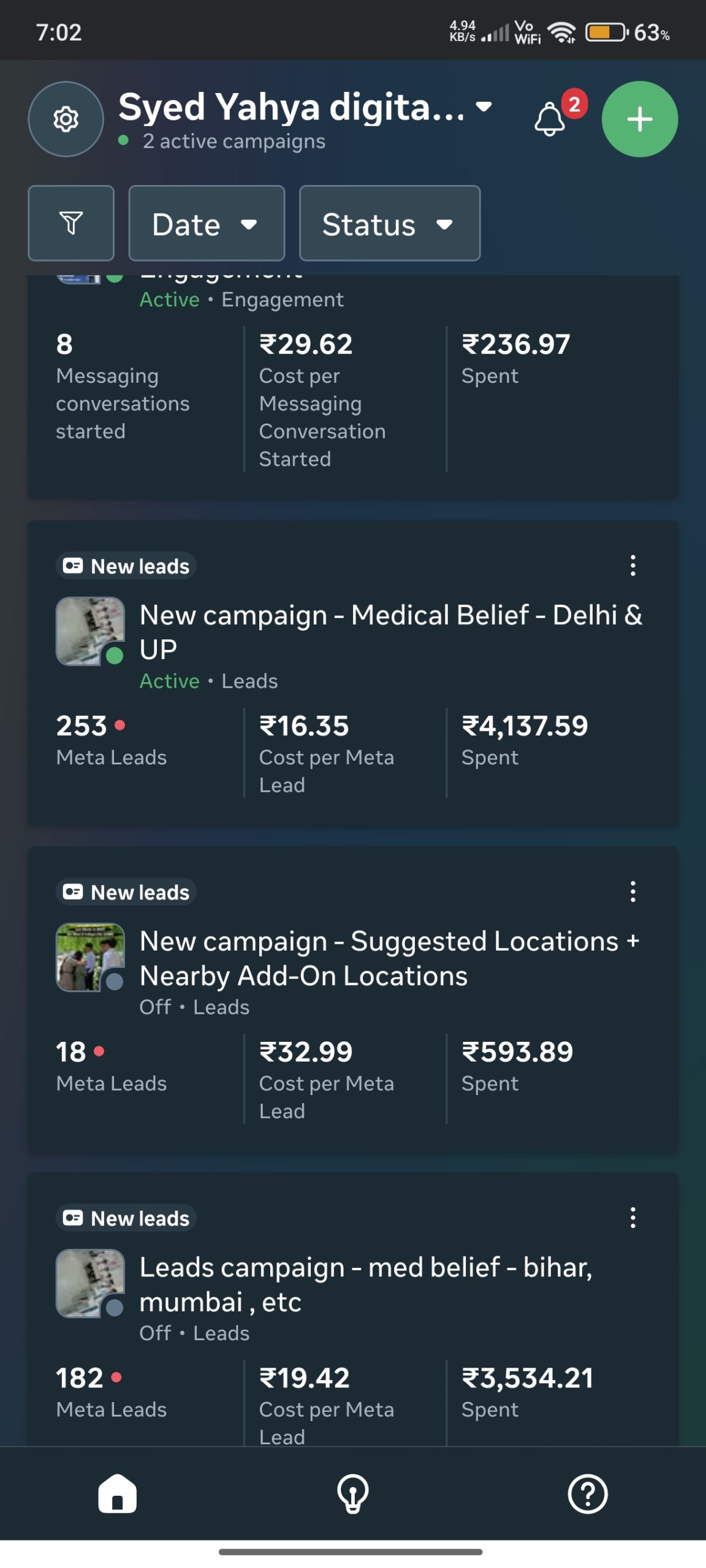Tap Suggested Locations campaign thumbnail
This screenshot has width=706, height=1568.
(90, 957)
